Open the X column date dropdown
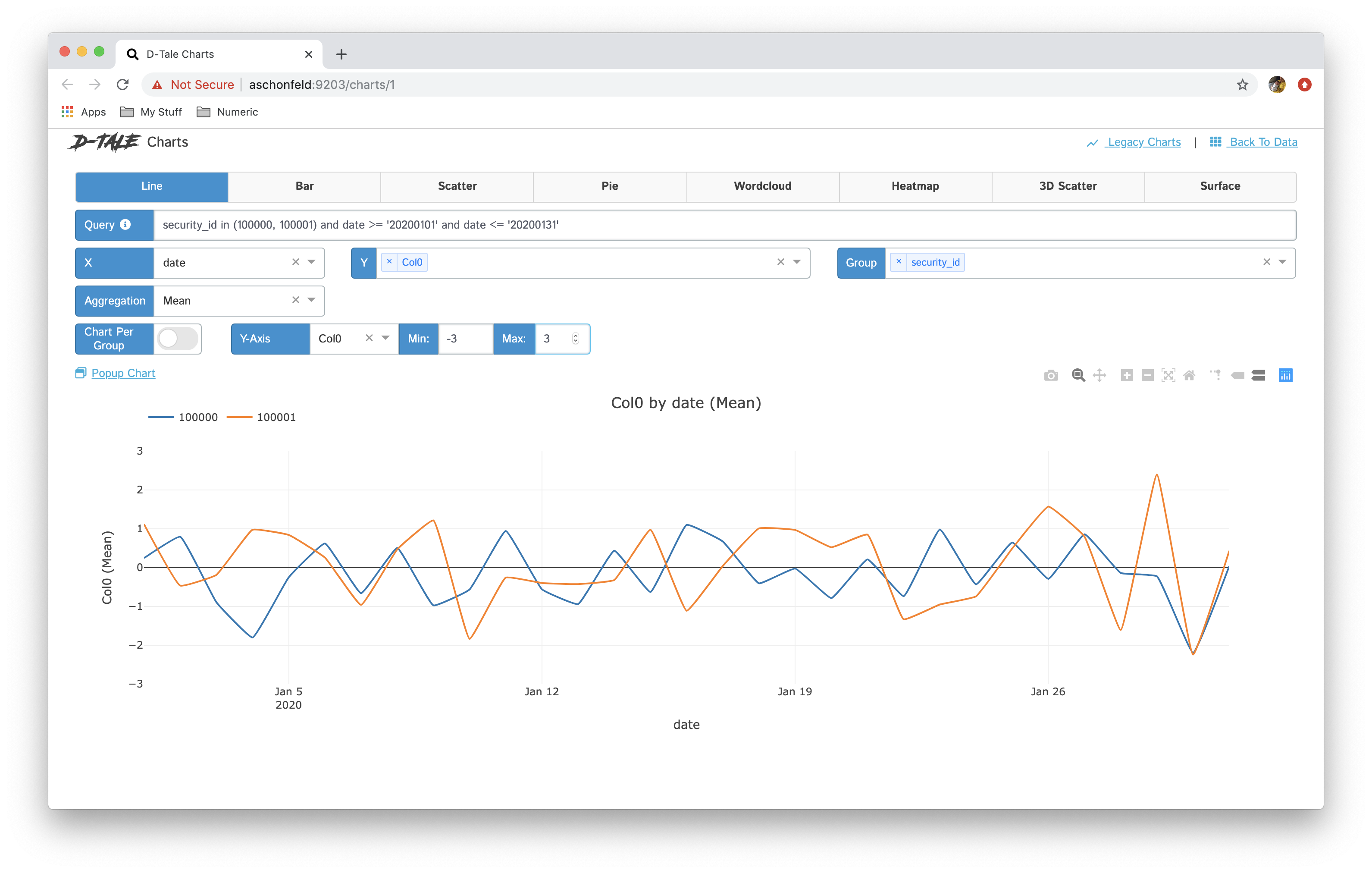This screenshot has height=873, width=1372. 311,263
